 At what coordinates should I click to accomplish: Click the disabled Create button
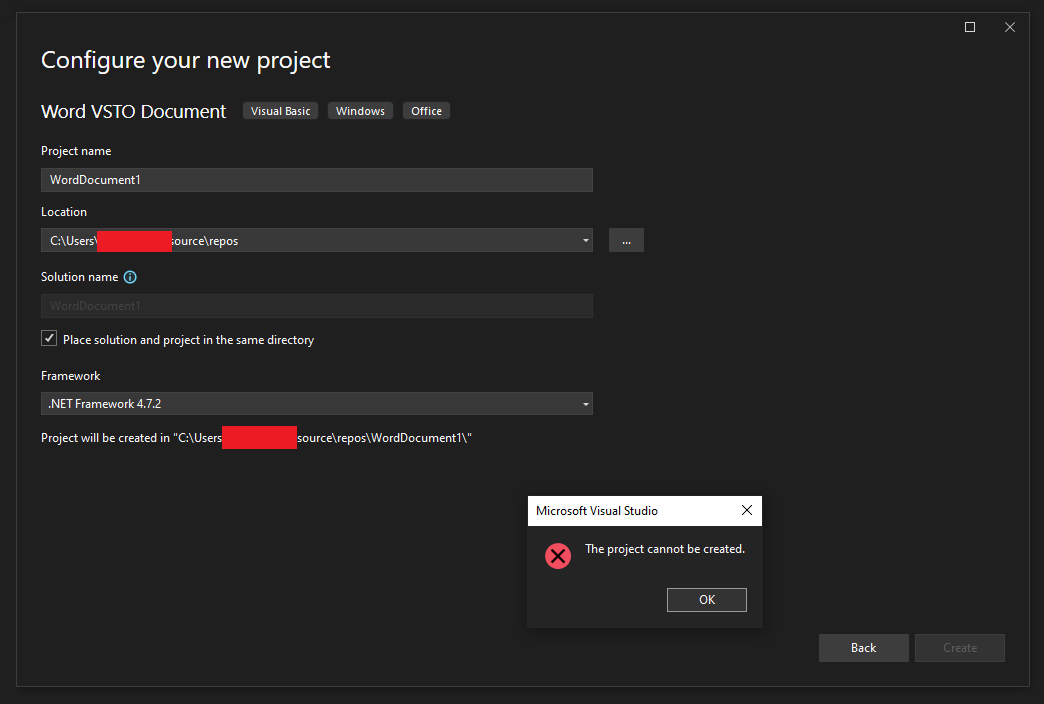click(959, 647)
